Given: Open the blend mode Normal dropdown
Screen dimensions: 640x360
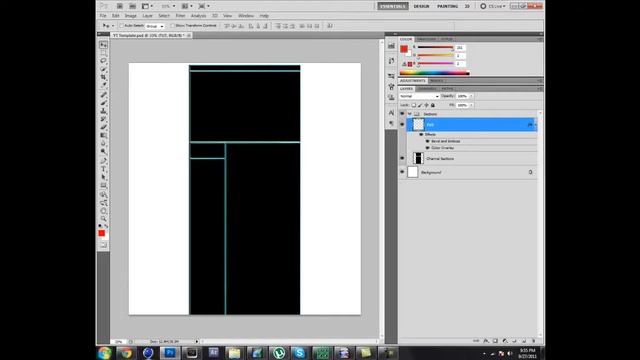Looking at the screenshot, I should click(x=419, y=96).
